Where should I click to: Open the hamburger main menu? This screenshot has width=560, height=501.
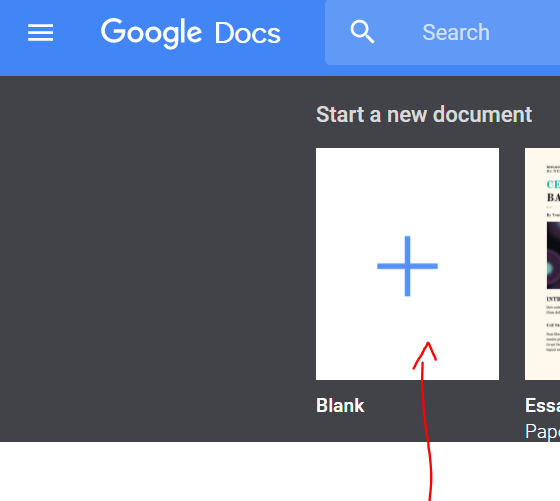coord(40,32)
